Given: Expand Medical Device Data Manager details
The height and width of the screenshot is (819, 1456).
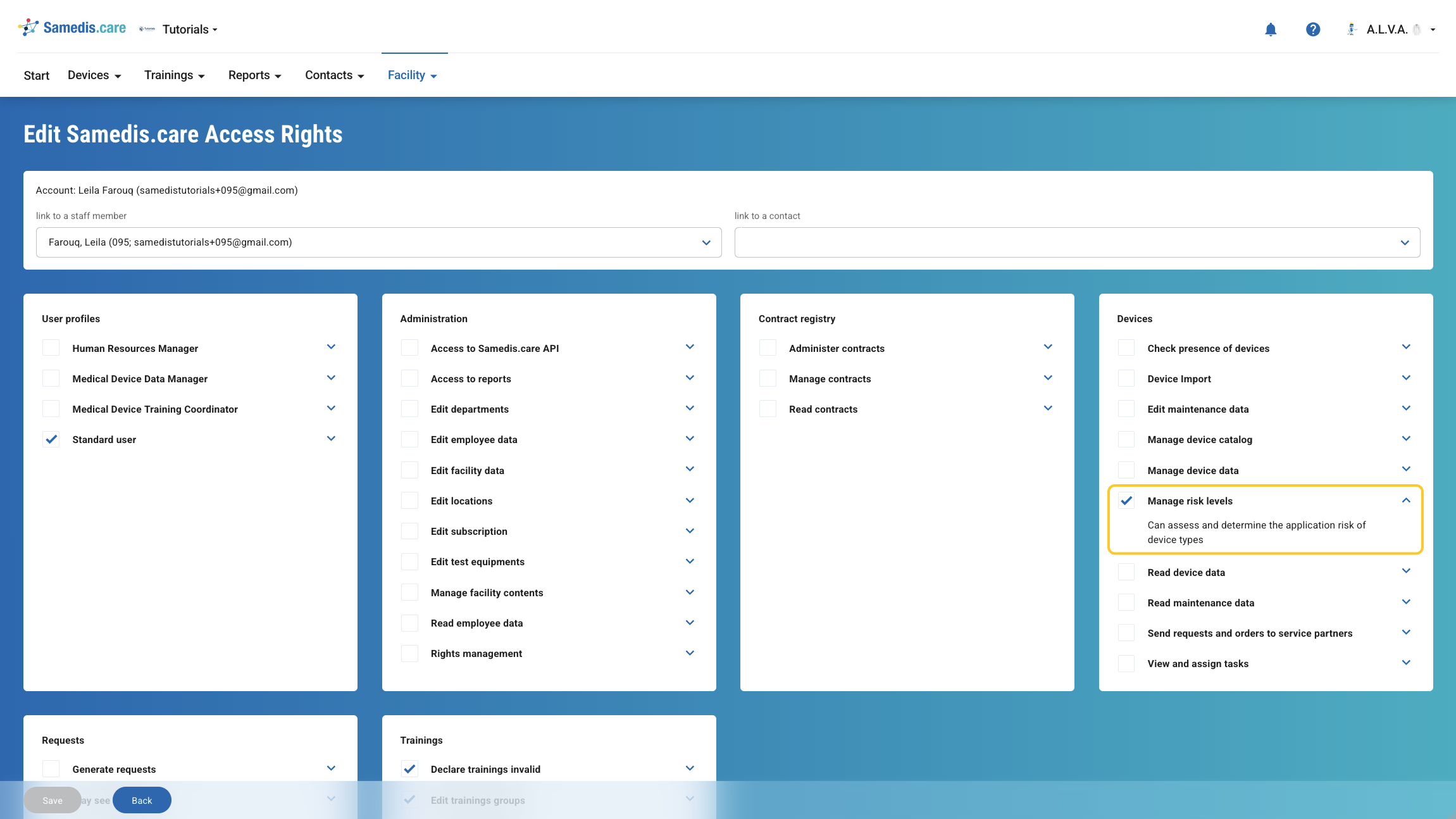Looking at the screenshot, I should [331, 378].
